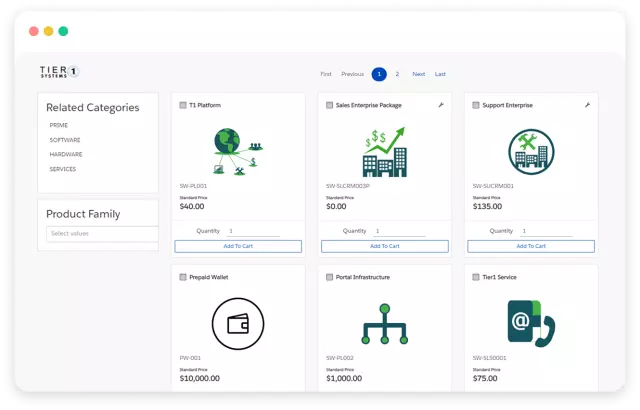
Task: Open the Product Family select values dropdown
Action: pyautogui.click(x=103, y=233)
